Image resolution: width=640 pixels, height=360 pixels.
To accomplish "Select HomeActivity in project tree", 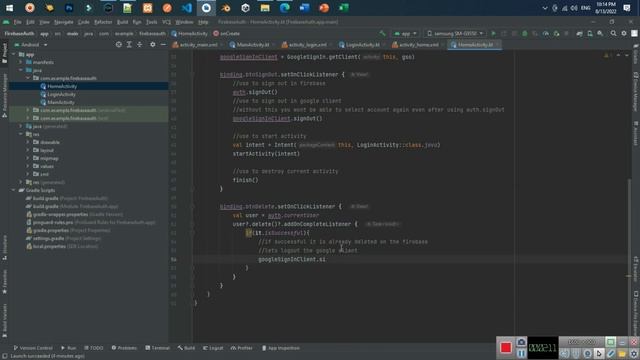I will [62, 86].
